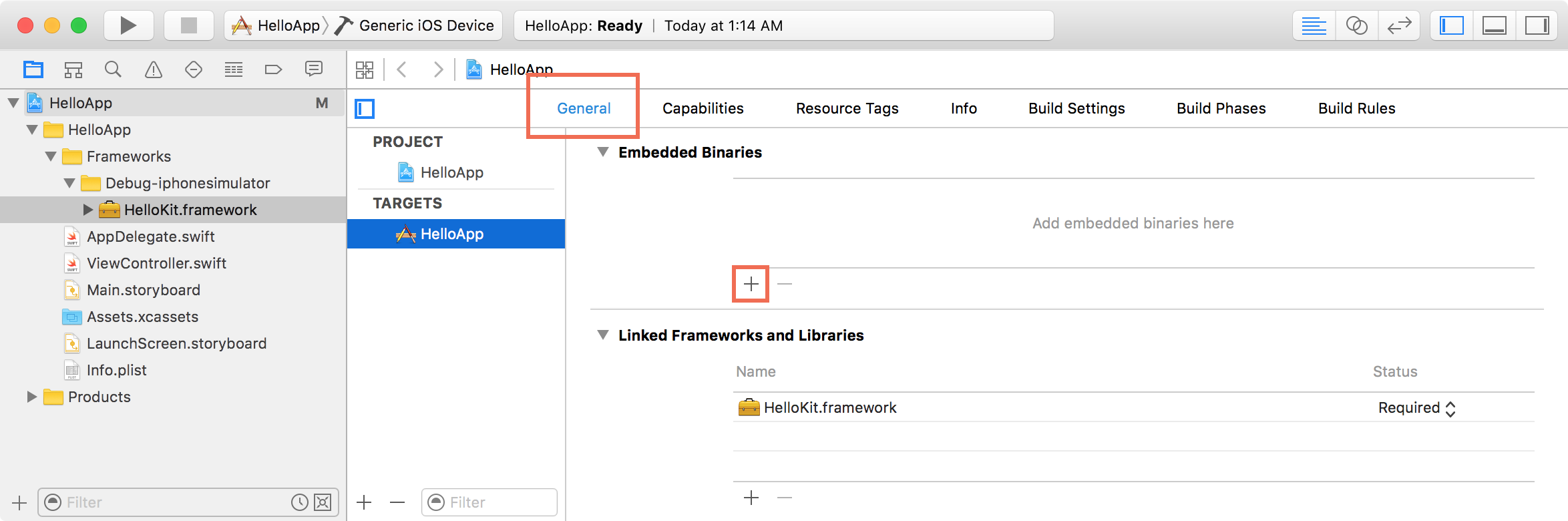The image size is (1568, 521).
Task: Switch to the Build Phases tab
Action: click(x=1221, y=108)
